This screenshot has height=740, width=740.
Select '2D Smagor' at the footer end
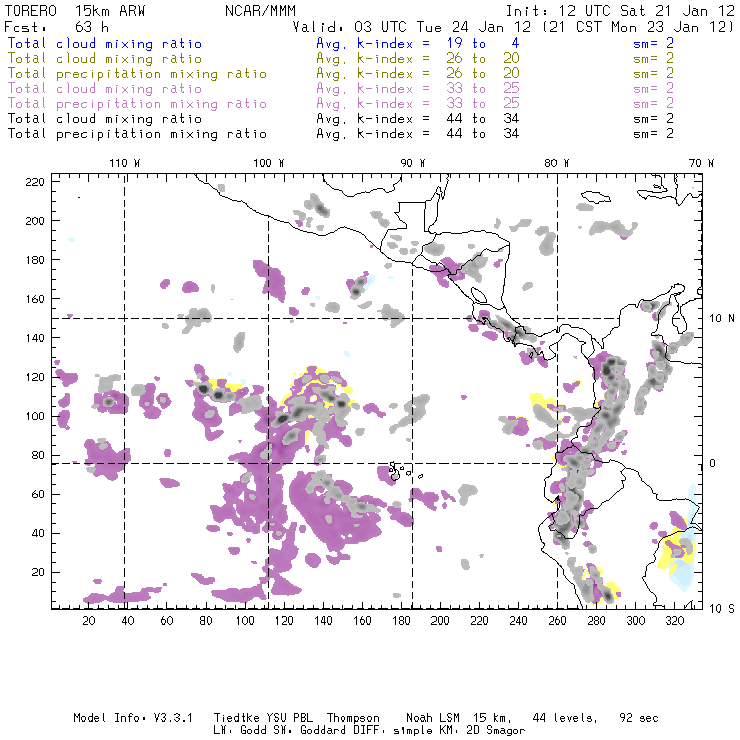496,731
